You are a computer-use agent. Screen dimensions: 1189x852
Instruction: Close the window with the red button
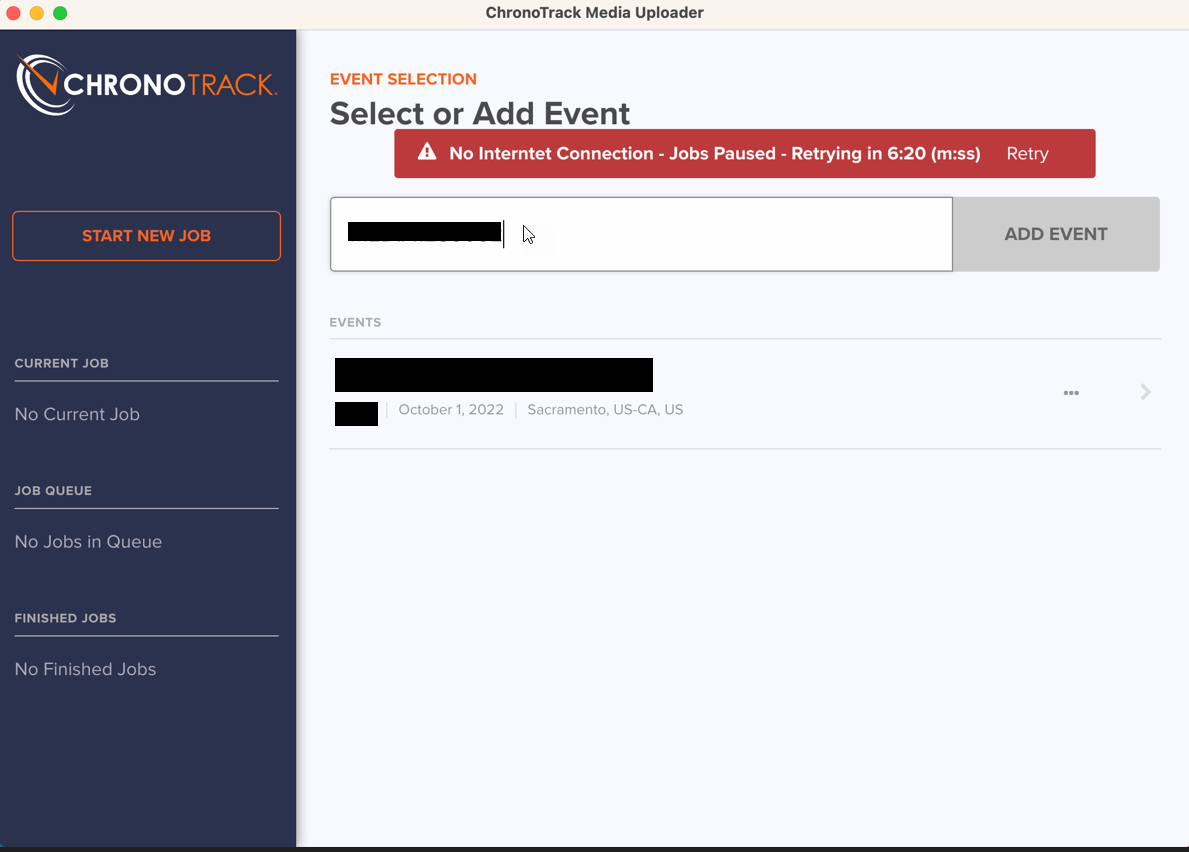coord(14,13)
